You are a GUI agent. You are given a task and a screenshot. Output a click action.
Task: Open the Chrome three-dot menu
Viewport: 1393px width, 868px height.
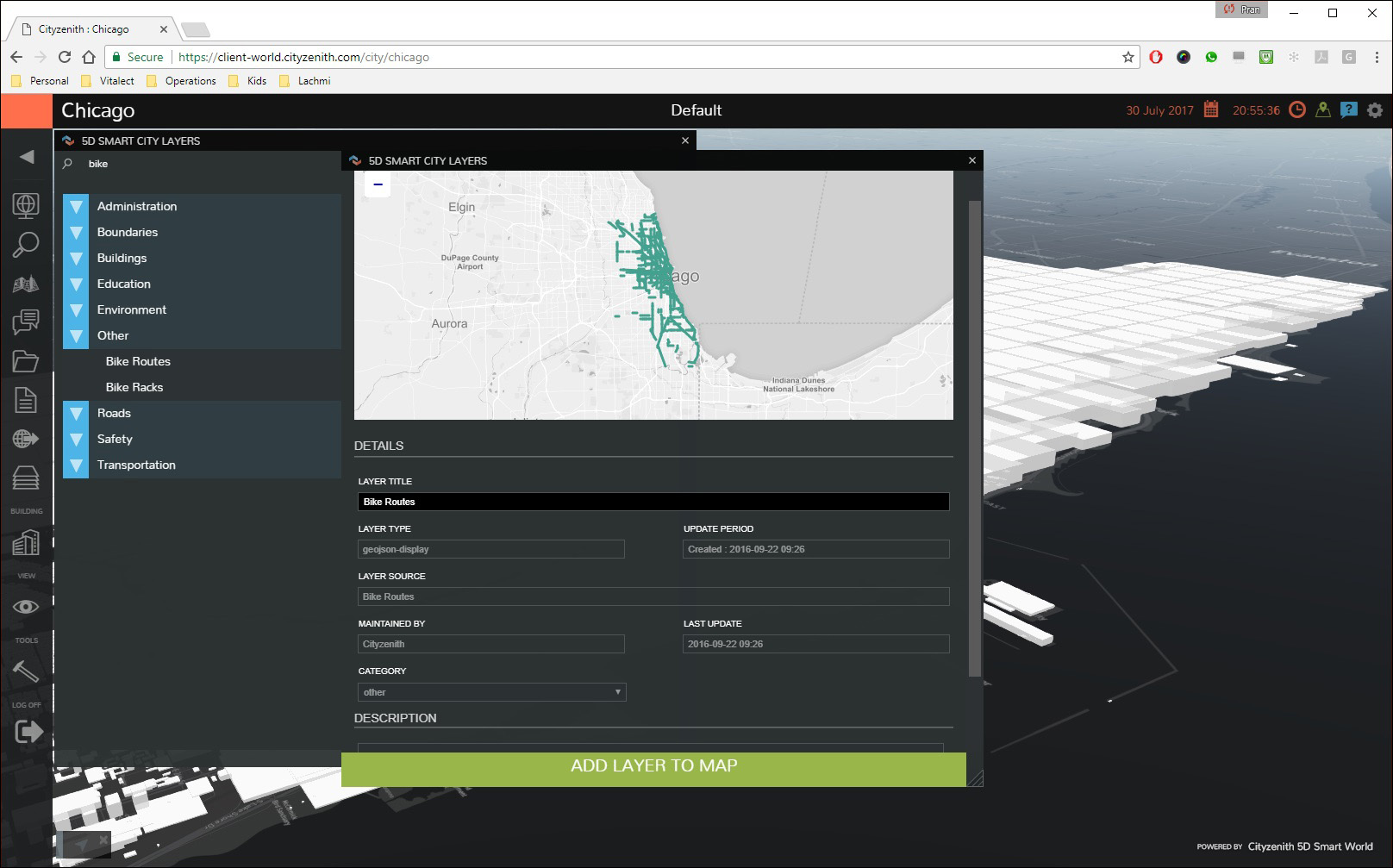pyautogui.click(x=1377, y=57)
